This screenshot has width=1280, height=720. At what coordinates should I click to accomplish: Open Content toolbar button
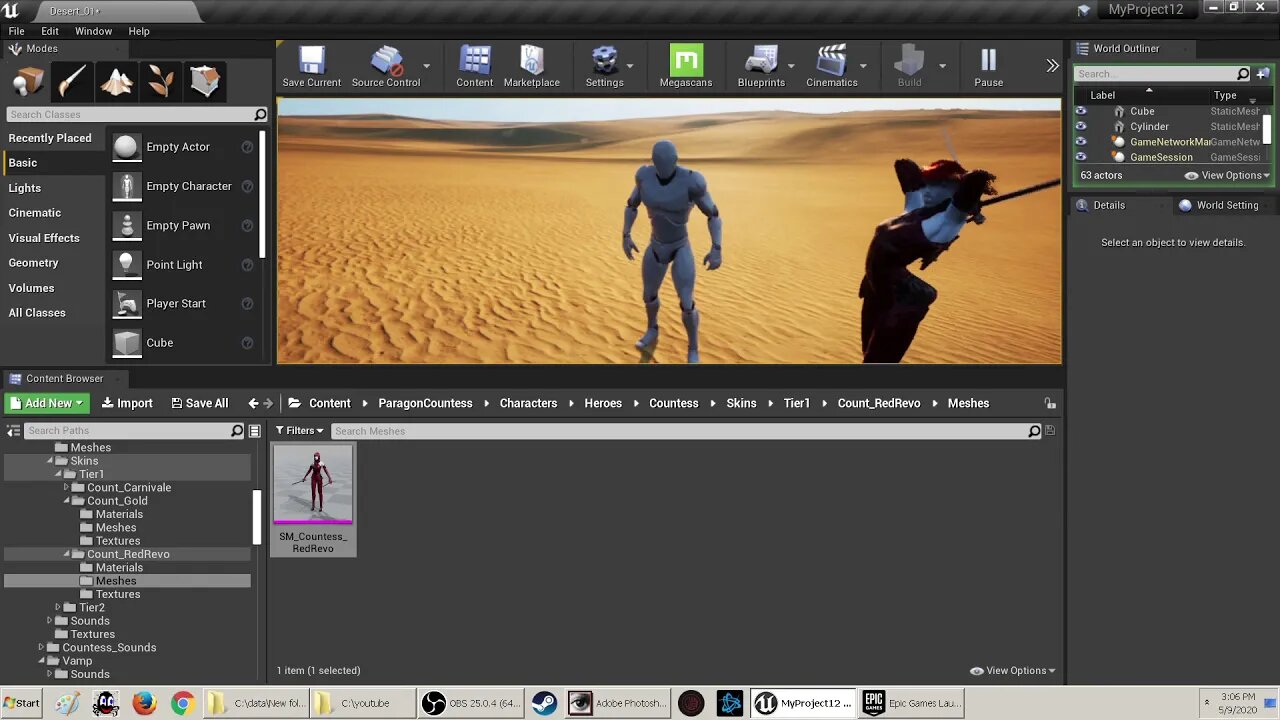coord(474,67)
